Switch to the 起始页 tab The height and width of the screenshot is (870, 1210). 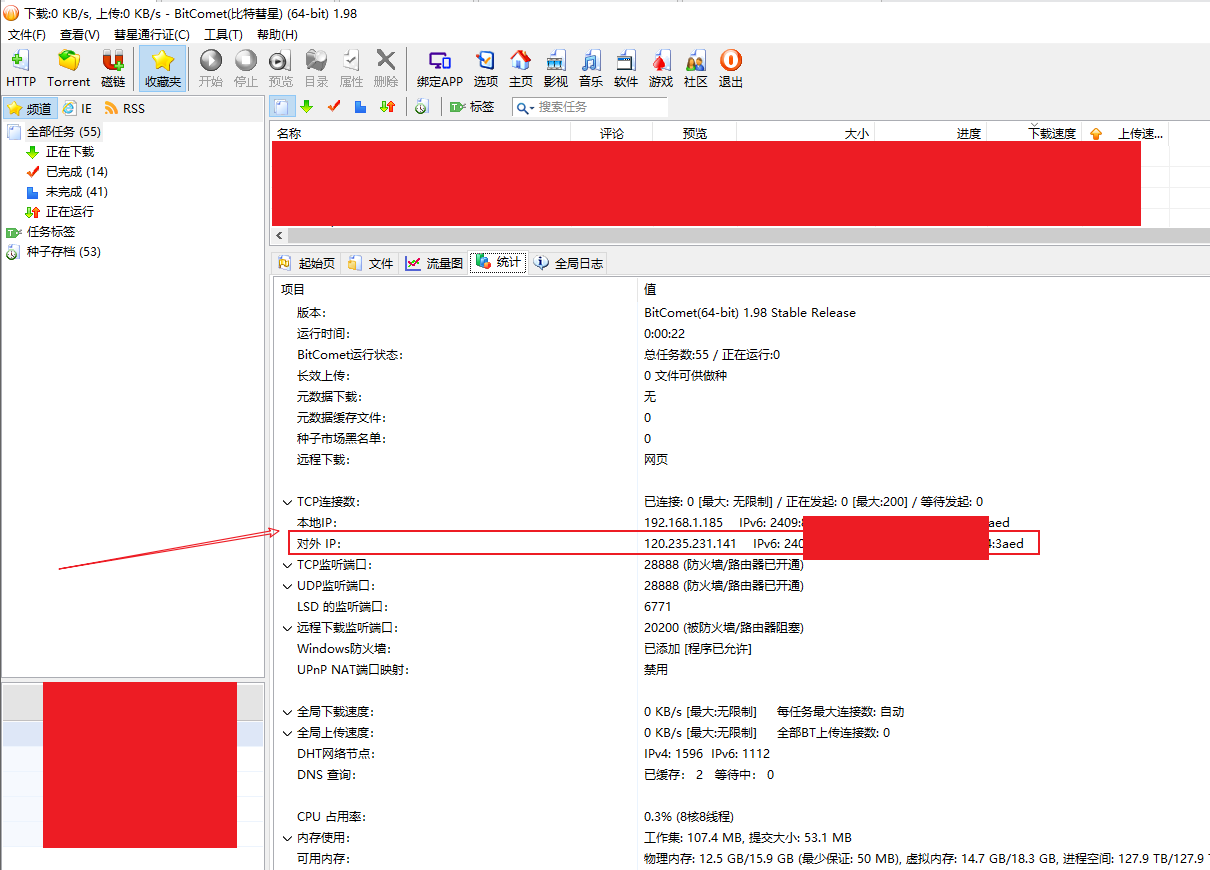307,263
